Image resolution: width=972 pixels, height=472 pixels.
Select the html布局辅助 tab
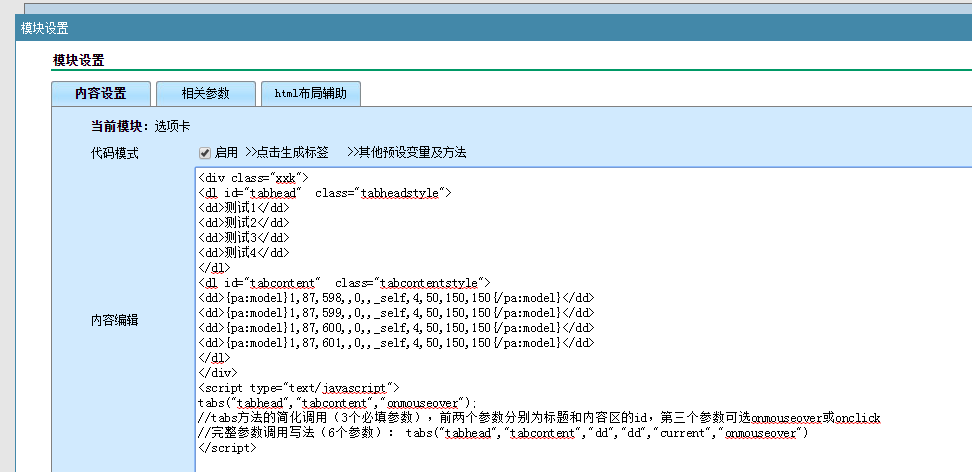click(310, 94)
